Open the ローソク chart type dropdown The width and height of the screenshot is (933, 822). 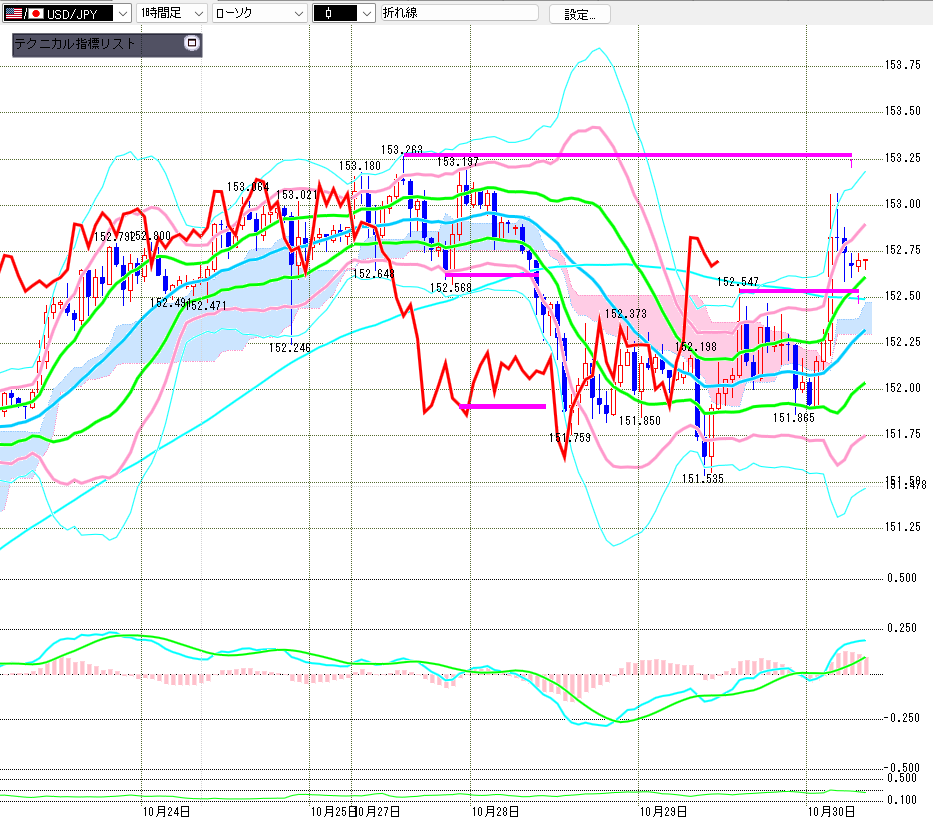point(297,14)
